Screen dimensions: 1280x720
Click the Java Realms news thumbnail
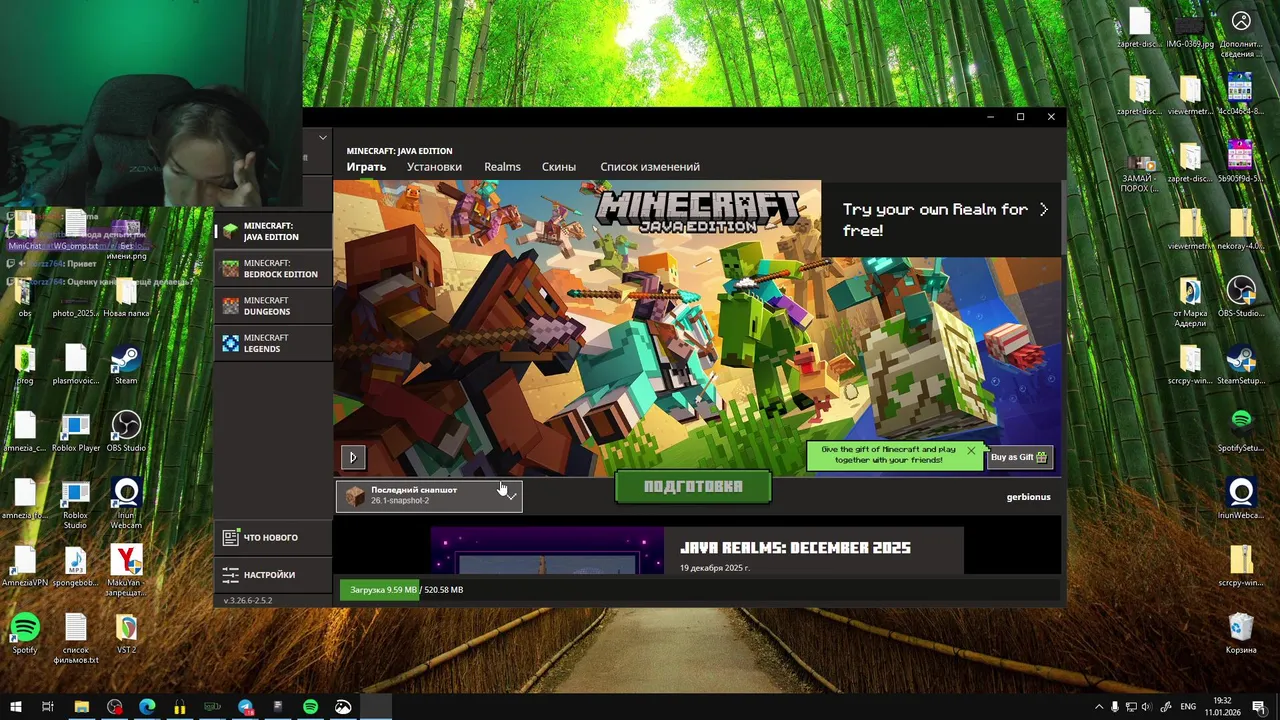[x=547, y=551]
